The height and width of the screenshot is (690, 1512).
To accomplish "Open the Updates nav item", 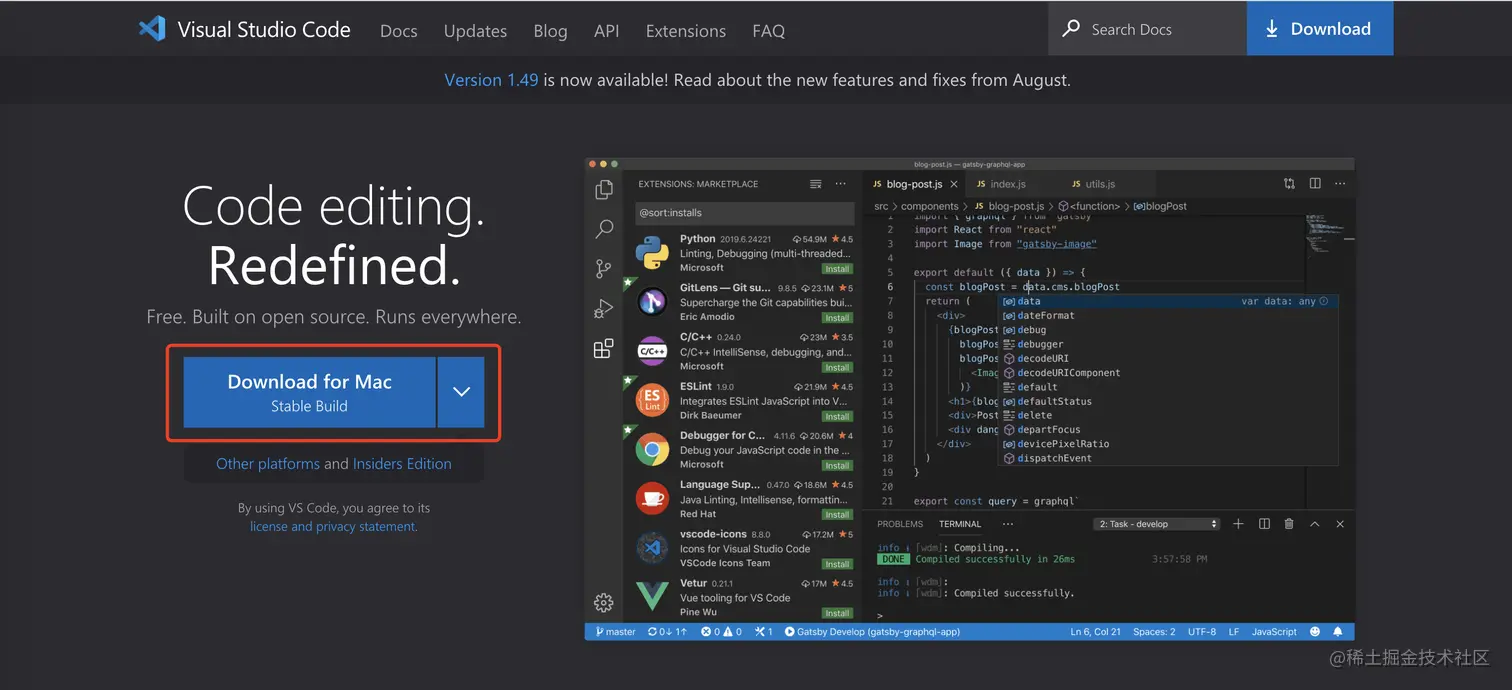I will click(x=475, y=31).
